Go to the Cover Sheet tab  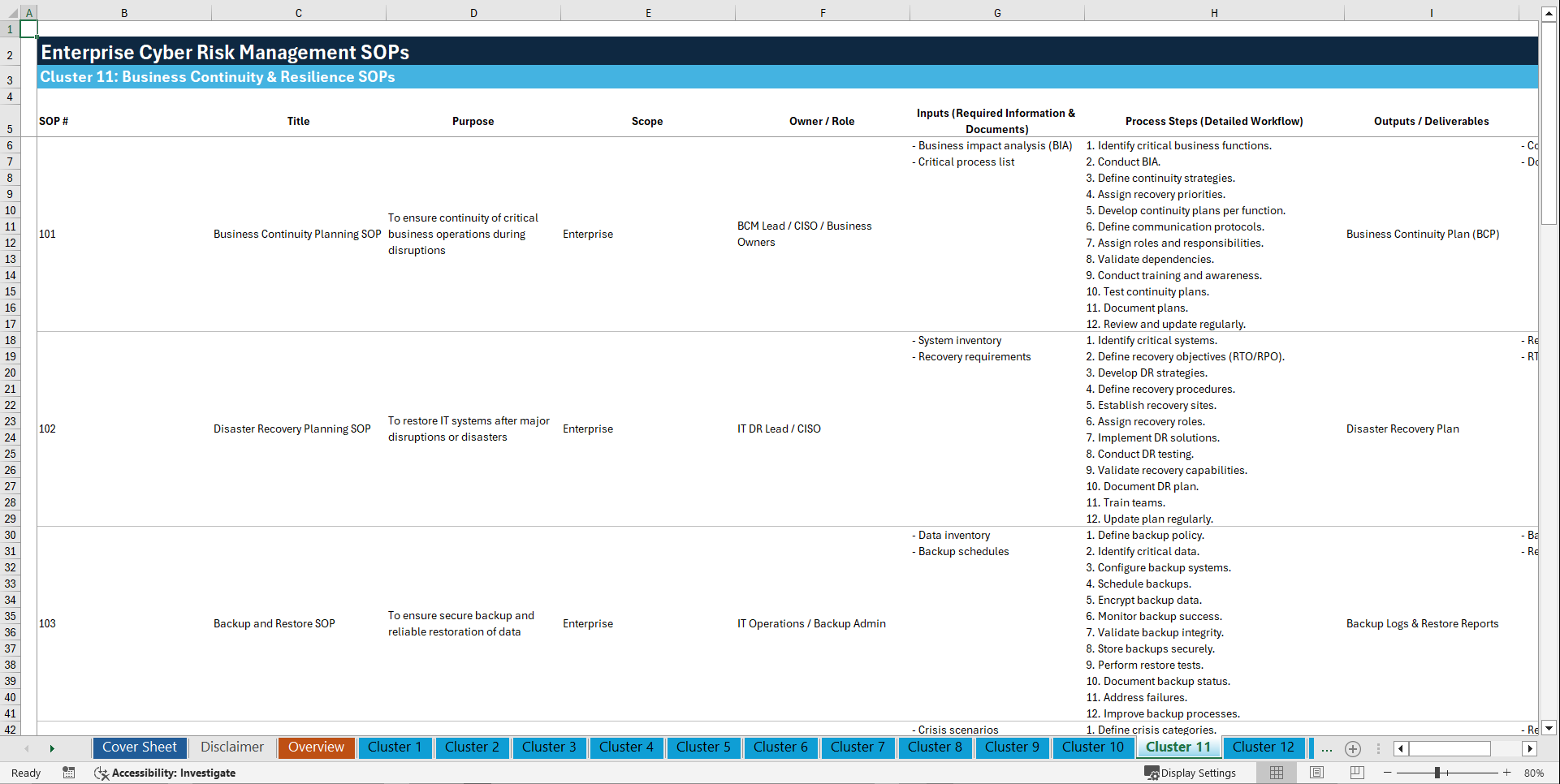139,747
